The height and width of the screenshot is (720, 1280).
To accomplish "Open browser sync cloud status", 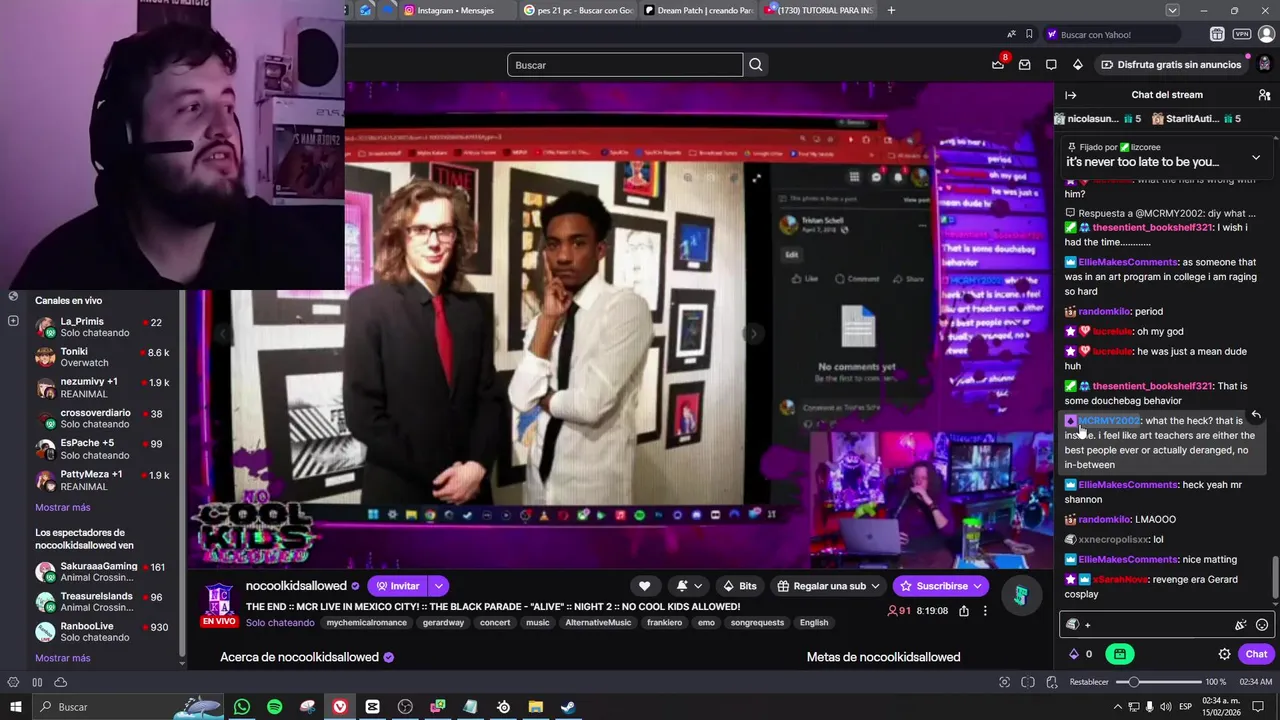I will coord(60,682).
